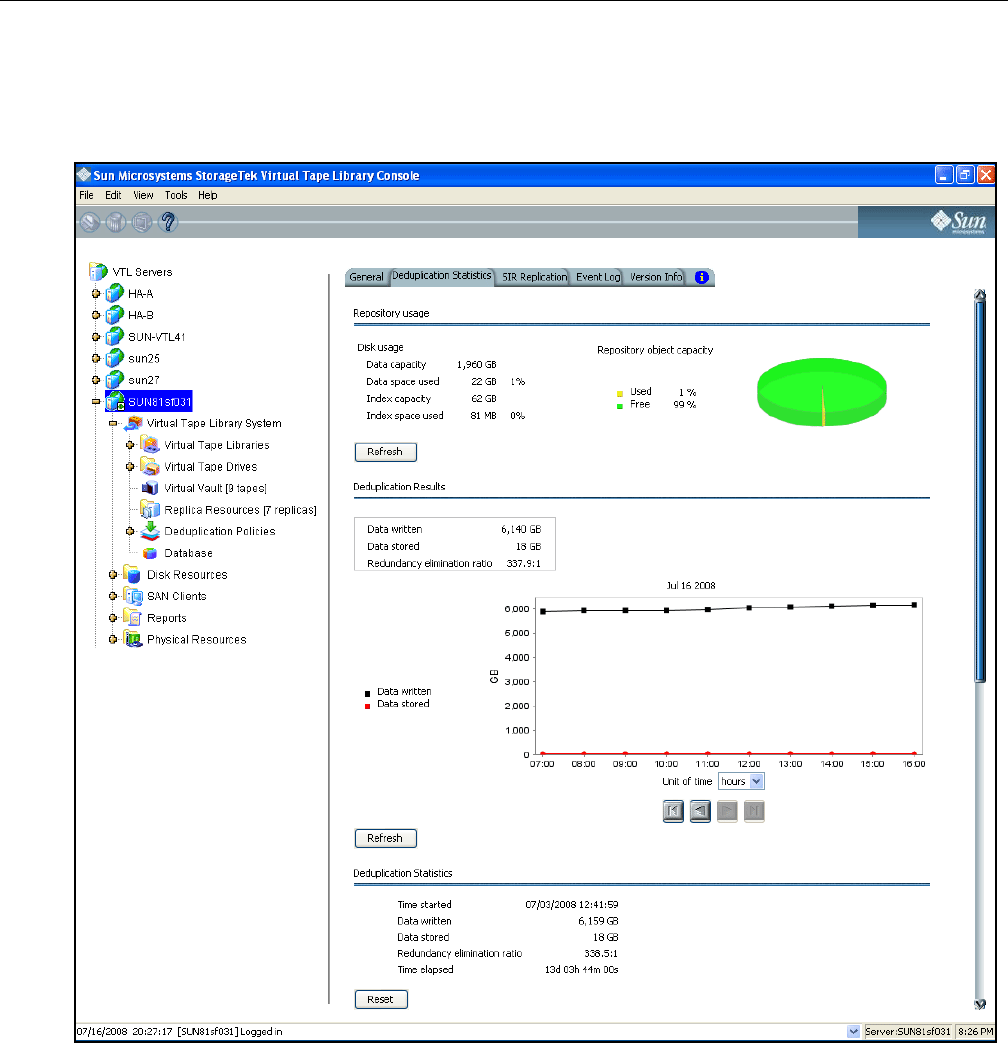Image resolution: width=1008 pixels, height=1043 pixels.
Task: Click the Virtual Tape Drives folder icon
Action: [x=150, y=466]
